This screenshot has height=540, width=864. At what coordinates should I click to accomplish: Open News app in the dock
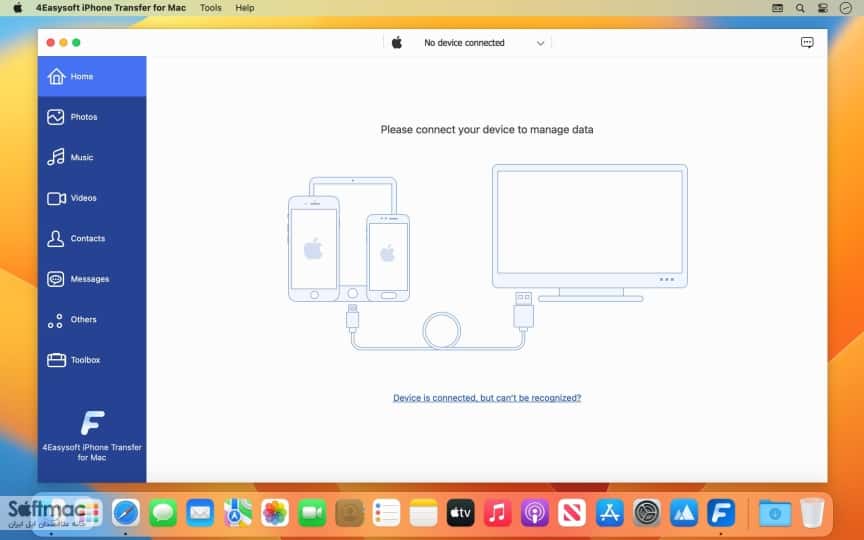(572, 513)
